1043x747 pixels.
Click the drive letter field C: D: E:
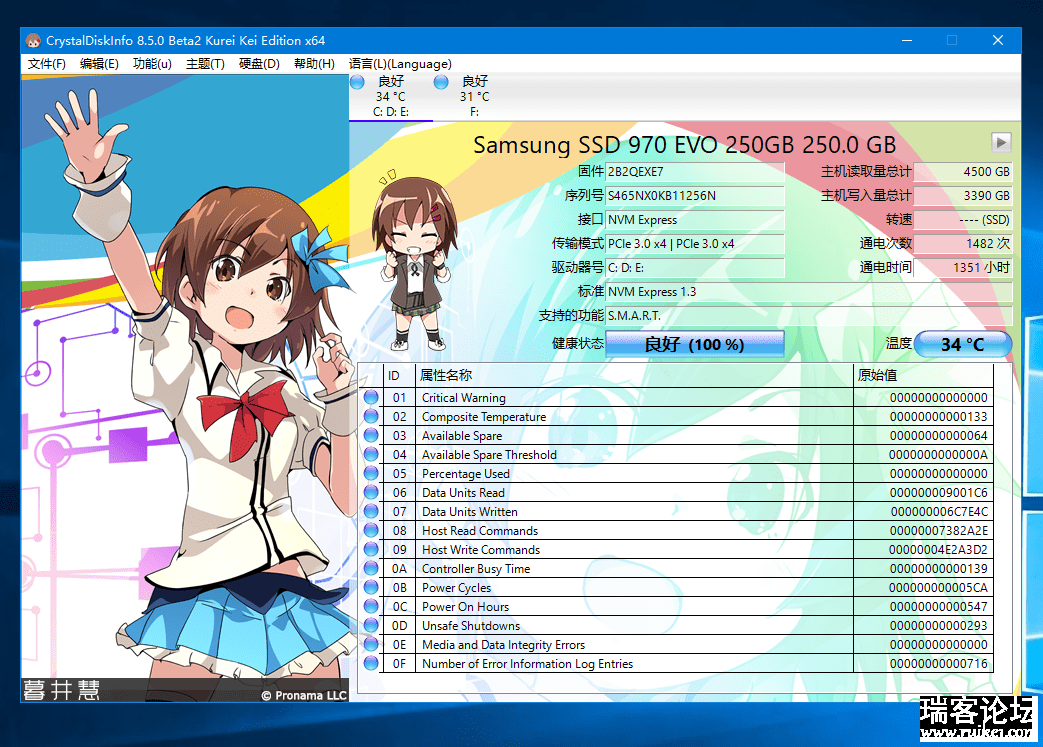(694, 267)
